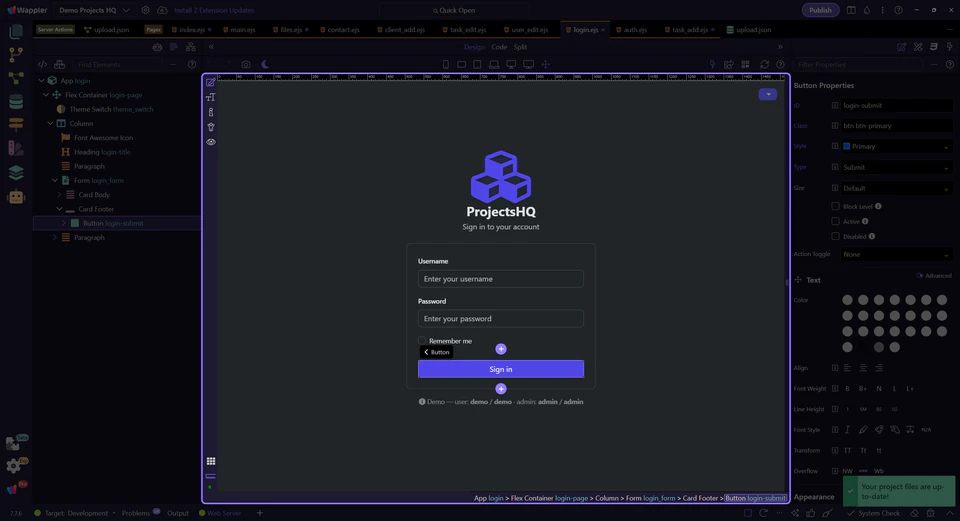Open the CSS styles panel icon

(x=934, y=47)
